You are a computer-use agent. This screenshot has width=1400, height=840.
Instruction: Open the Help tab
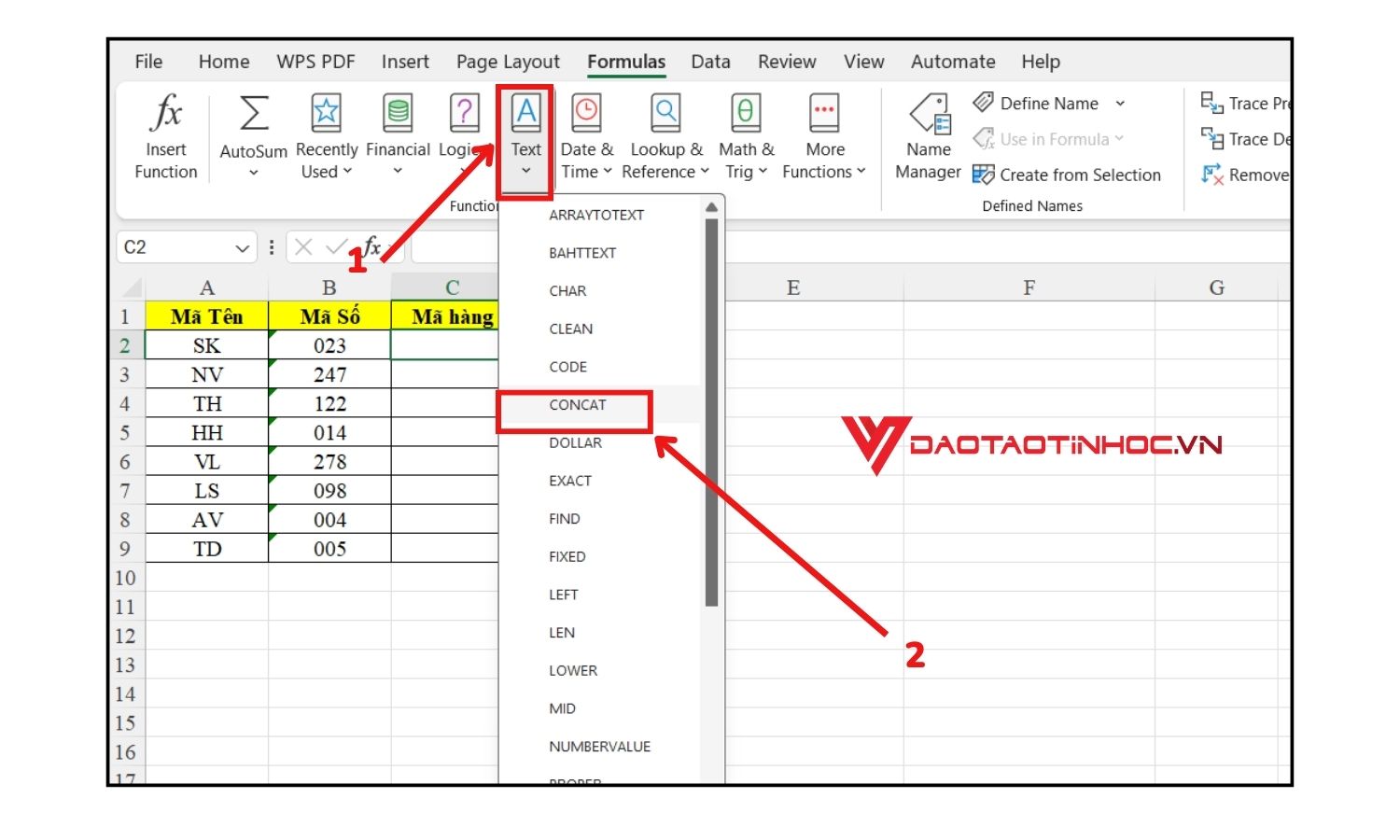[1041, 62]
